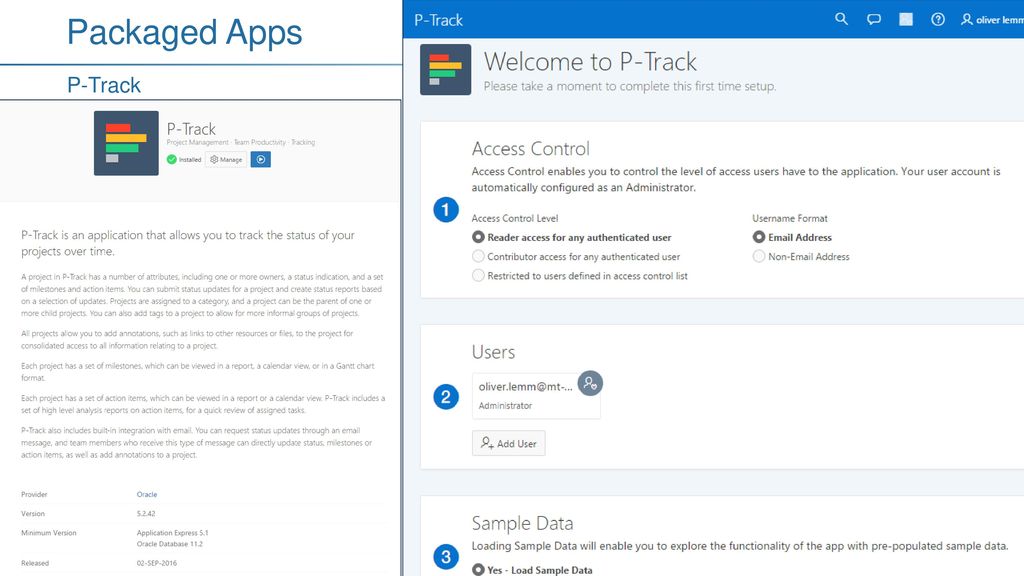This screenshot has width=1024, height=576.
Task: Select Yes - Load Sample Data option
Action: pyautogui.click(x=478, y=569)
